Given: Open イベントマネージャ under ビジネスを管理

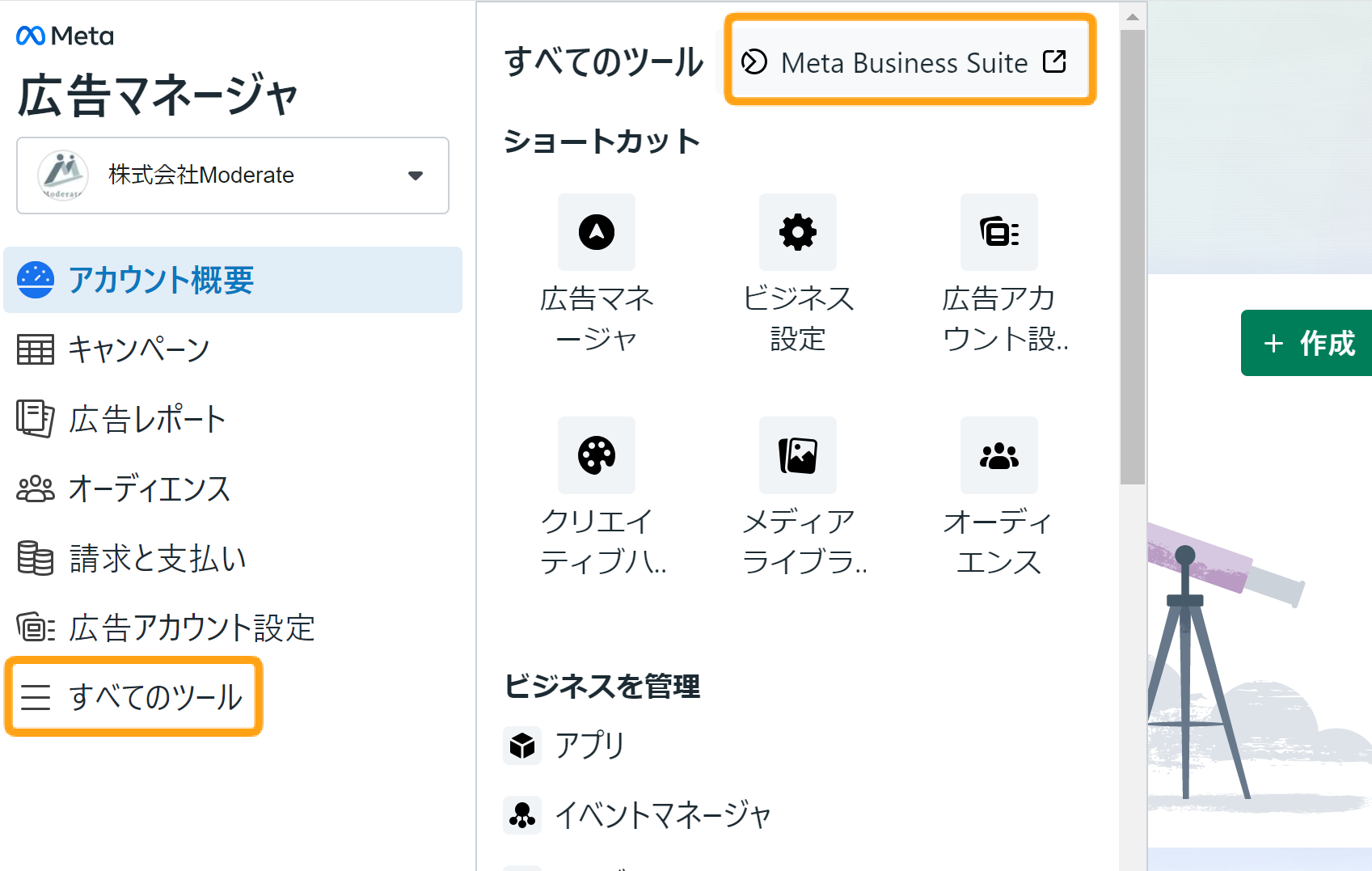Looking at the screenshot, I should (637, 814).
